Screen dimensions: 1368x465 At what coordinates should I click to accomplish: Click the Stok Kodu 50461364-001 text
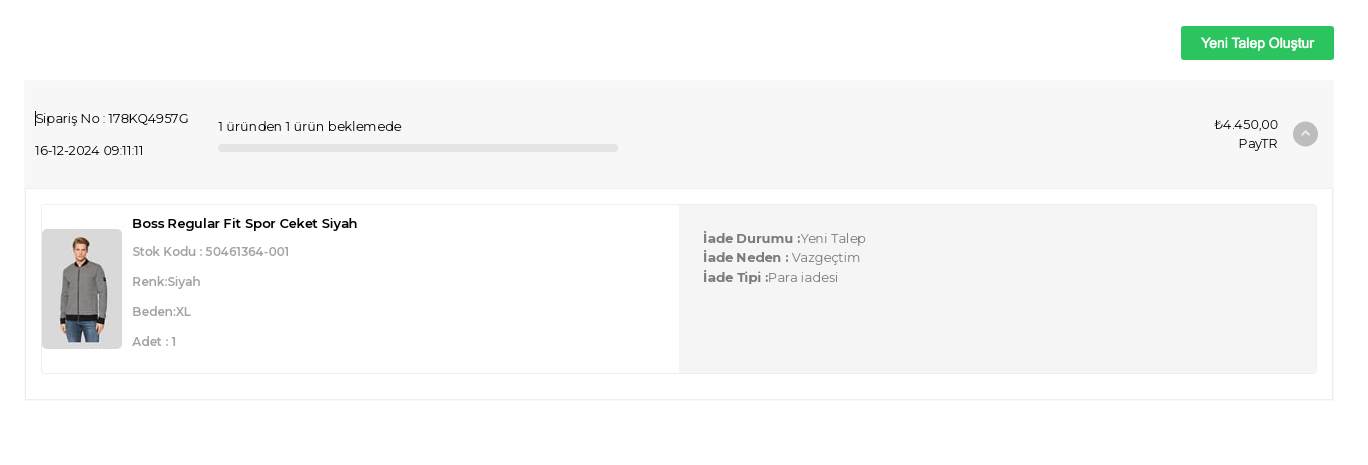[x=210, y=251]
